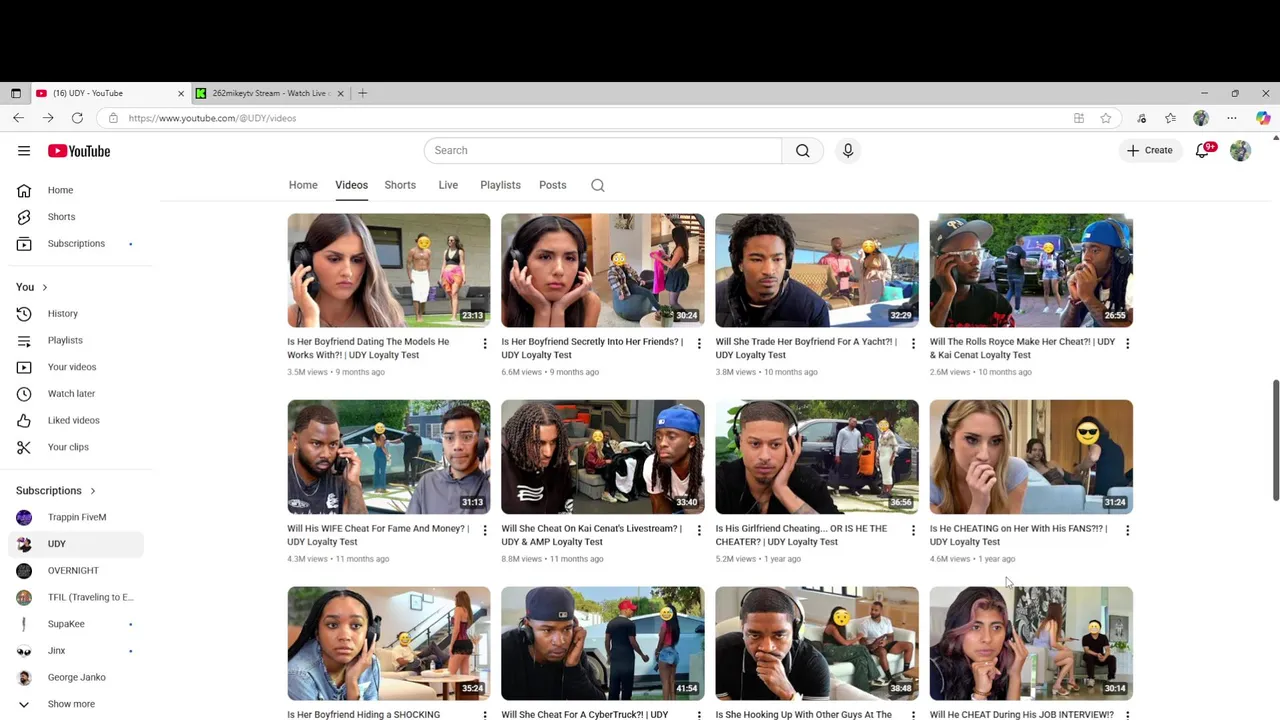Screen dimensions: 1280x720
Task: Play 'Secretly Into Her Friends' thumbnail
Action: pos(603,270)
